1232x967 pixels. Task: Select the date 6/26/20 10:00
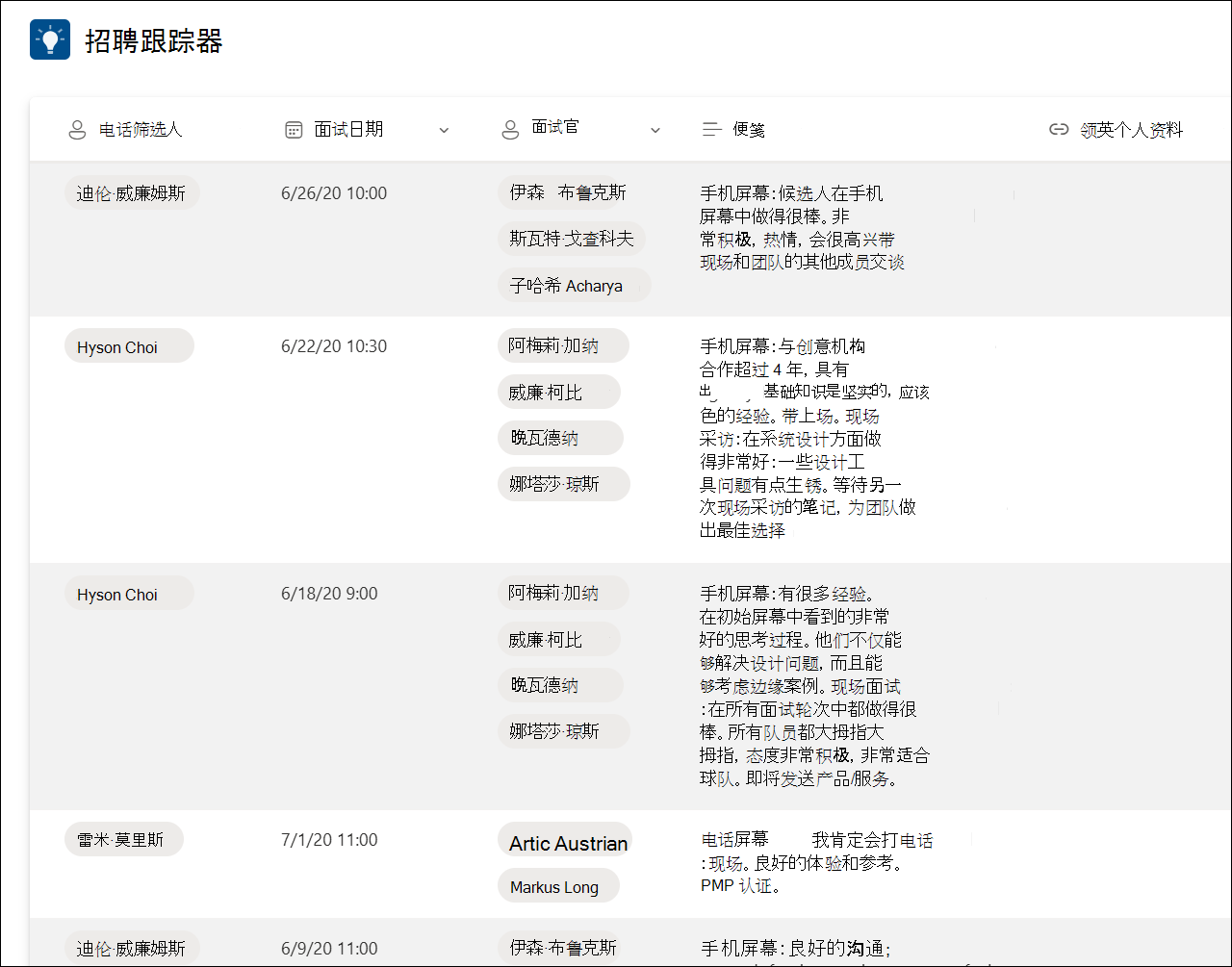point(334,193)
